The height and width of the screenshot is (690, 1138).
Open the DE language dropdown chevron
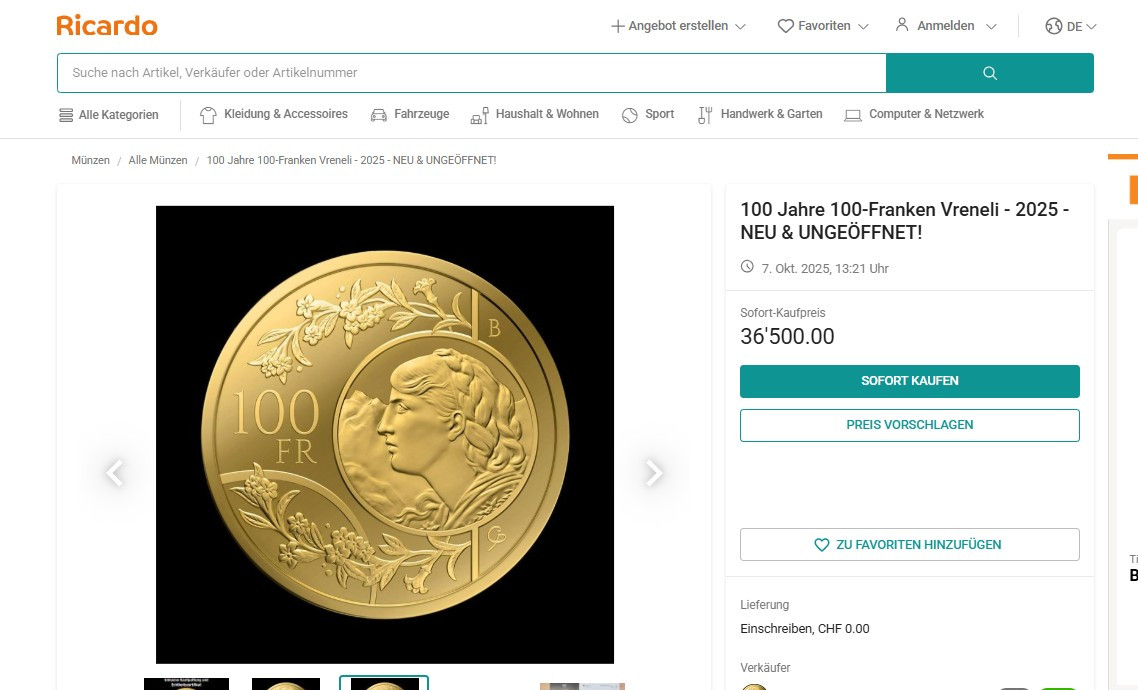[1091, 27]
